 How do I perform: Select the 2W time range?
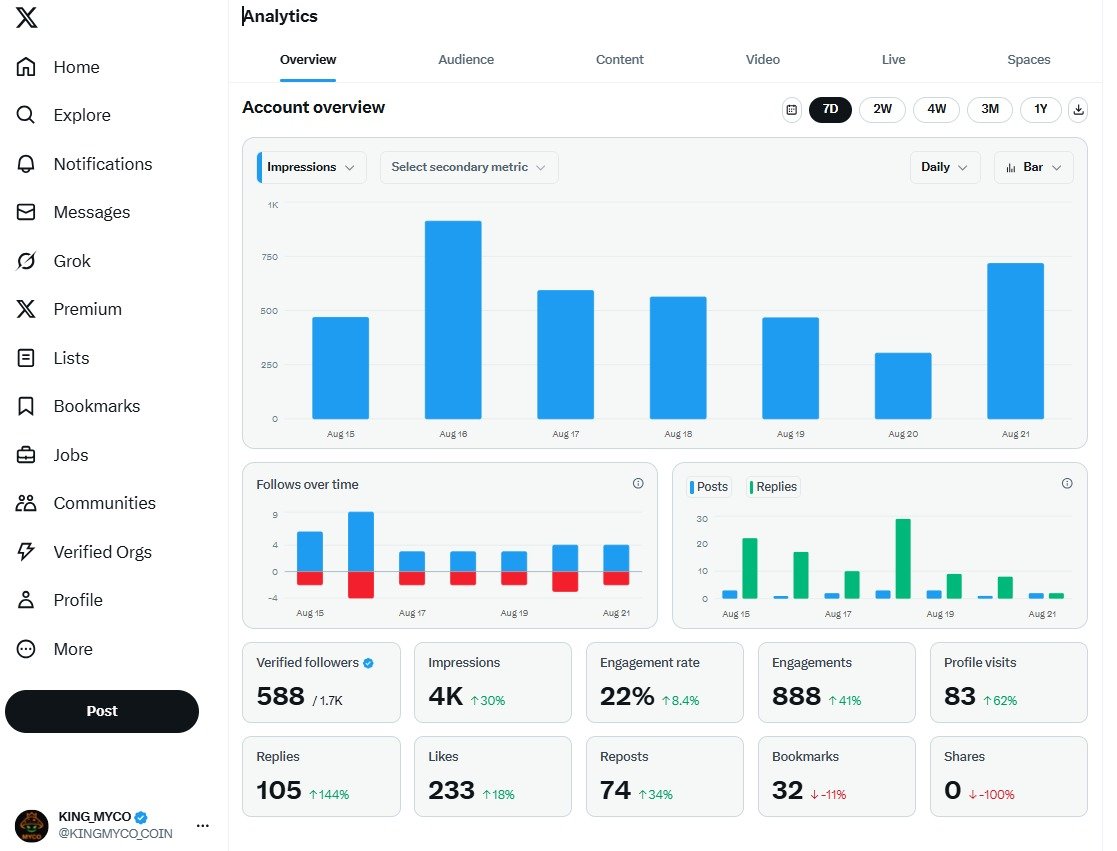tap(882, 110)
